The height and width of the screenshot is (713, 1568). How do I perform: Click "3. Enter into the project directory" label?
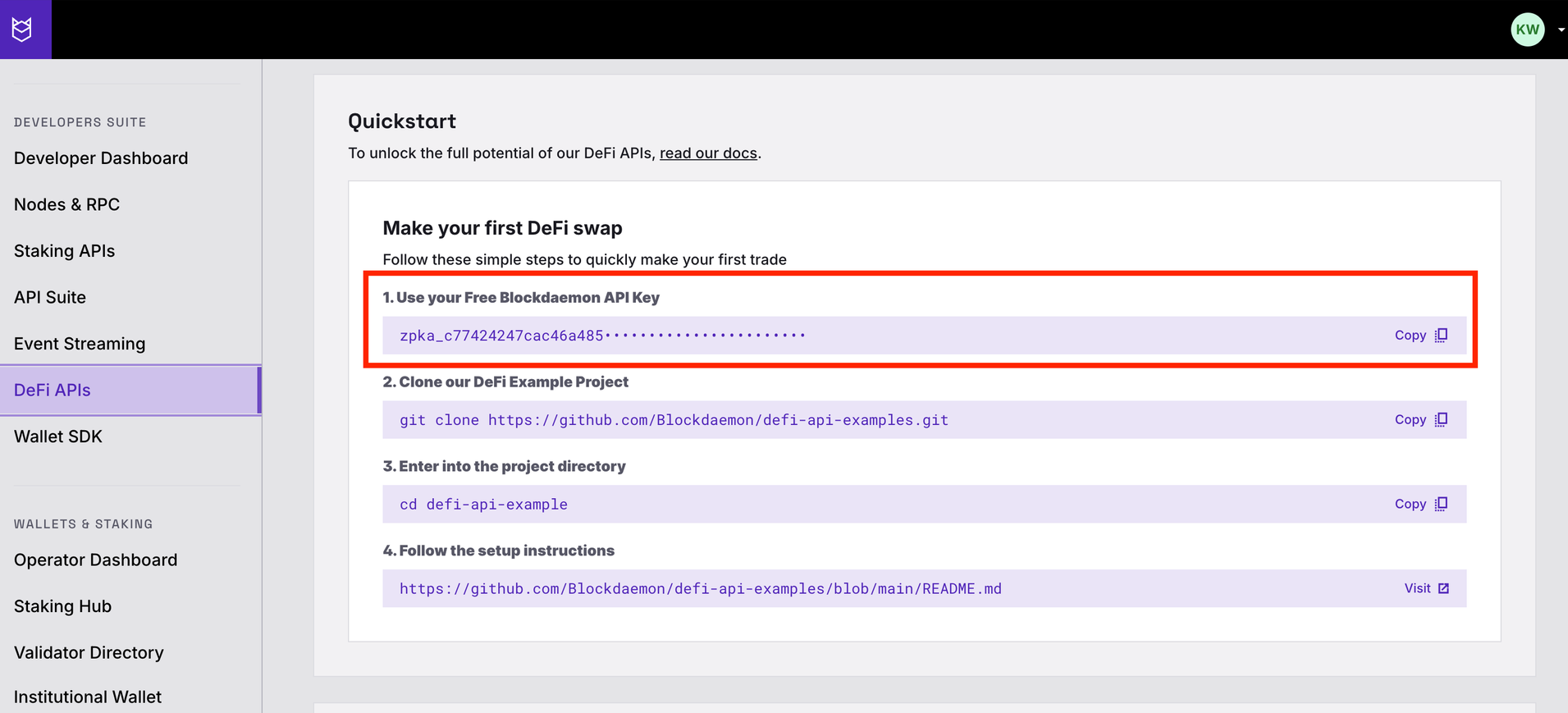pos(504,466)
